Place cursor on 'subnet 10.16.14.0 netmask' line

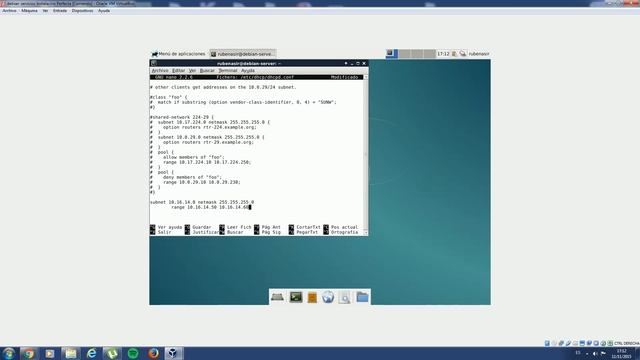(x=202, y=202)
